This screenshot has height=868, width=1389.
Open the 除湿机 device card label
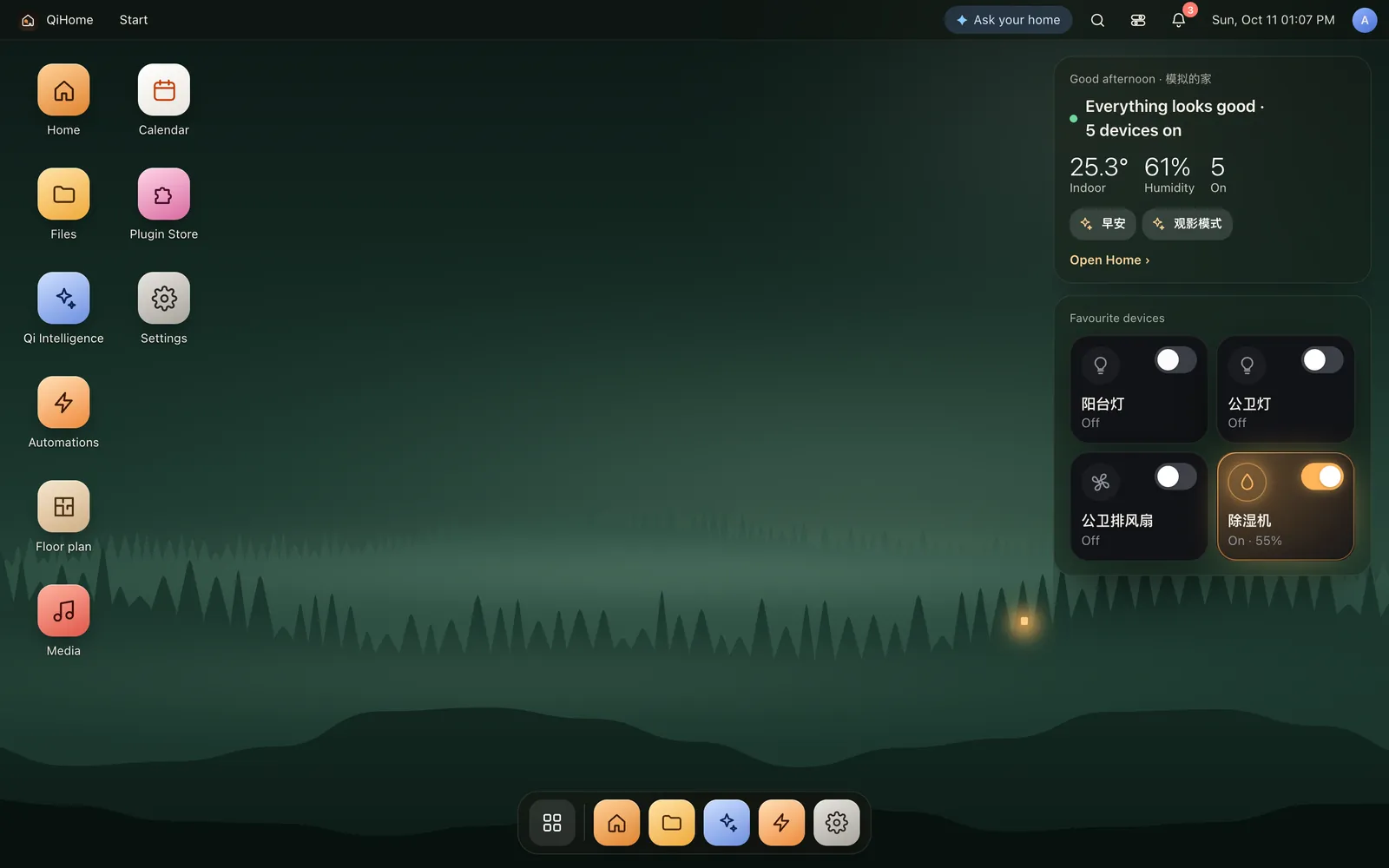(1249, 521)
